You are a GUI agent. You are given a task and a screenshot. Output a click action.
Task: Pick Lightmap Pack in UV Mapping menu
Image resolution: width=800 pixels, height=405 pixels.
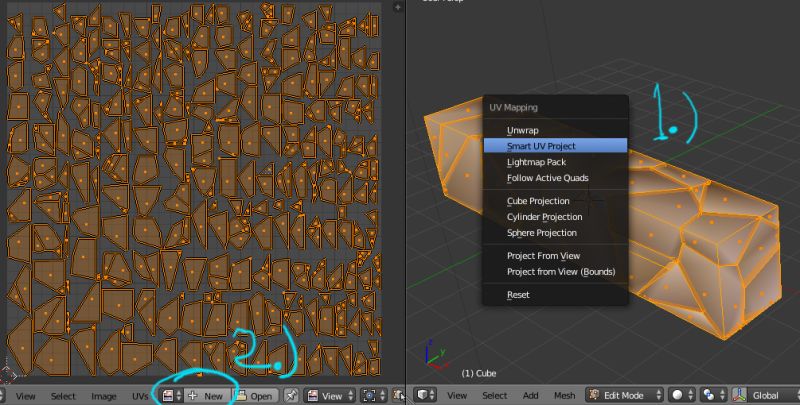(x=555, y=162)
